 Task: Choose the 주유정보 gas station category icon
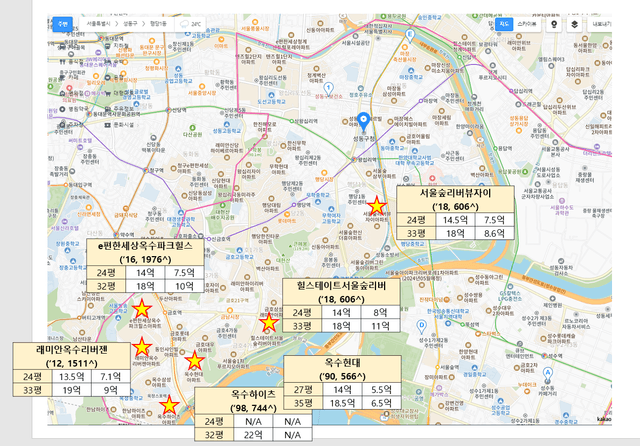click(107, 109)
